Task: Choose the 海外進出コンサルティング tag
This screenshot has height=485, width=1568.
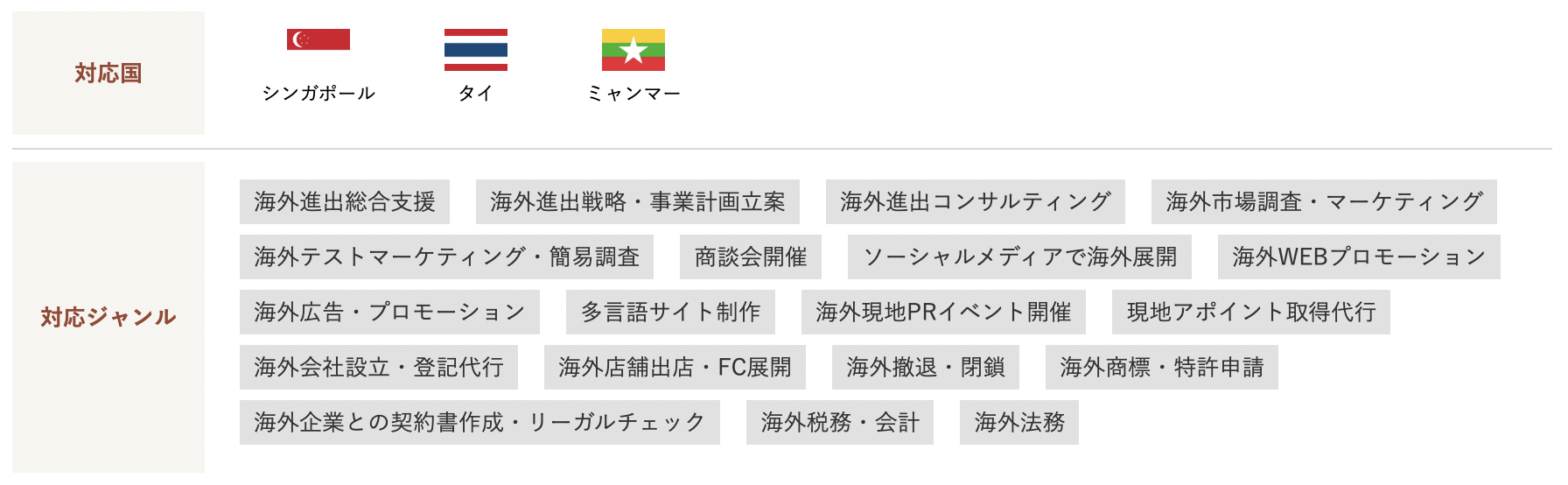Action: 976,202
